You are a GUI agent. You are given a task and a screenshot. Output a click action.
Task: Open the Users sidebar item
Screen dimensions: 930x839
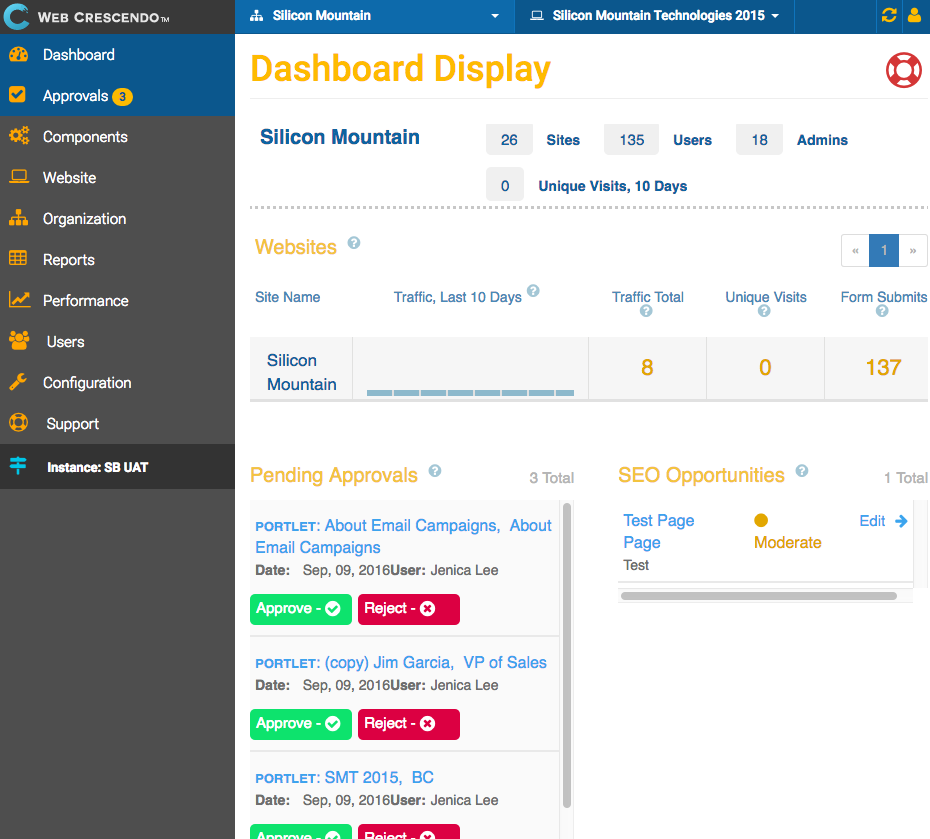click(117, 342)
